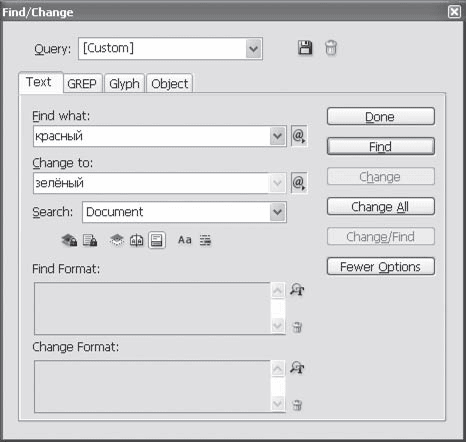The image size is (466, 442).
Task: Expand the Find what history dropdown
Action: [x=278, y=136]
